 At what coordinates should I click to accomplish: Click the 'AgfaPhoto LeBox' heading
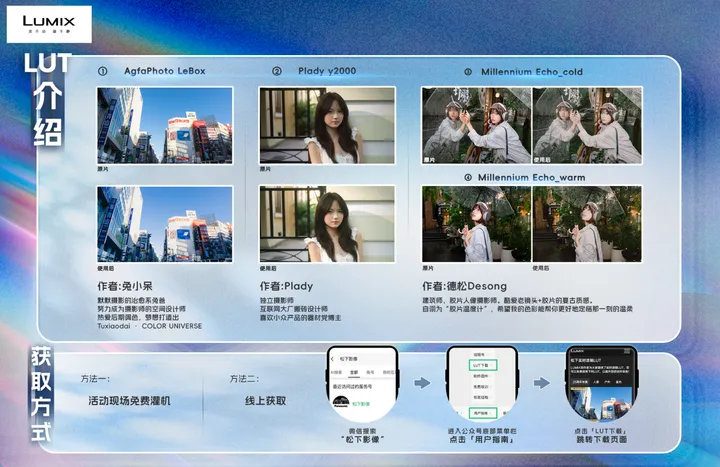coord(165,71)
